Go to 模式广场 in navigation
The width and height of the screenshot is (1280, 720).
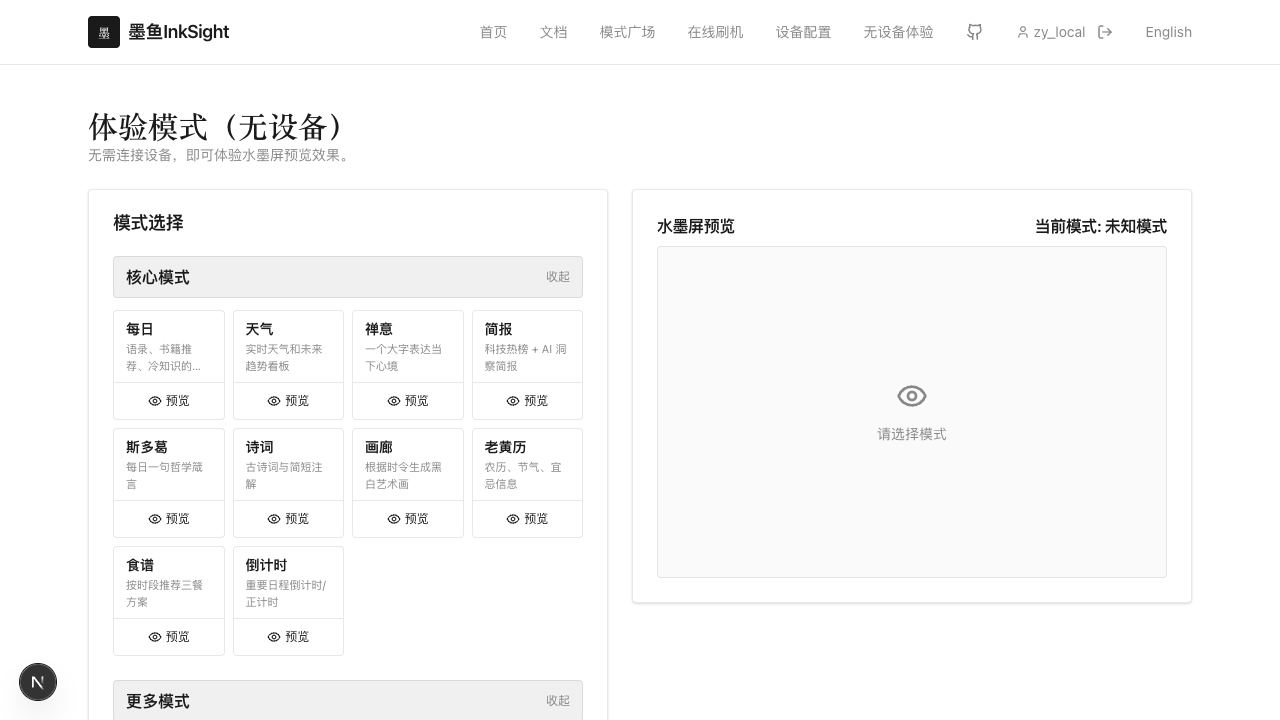tap(627, 32)
